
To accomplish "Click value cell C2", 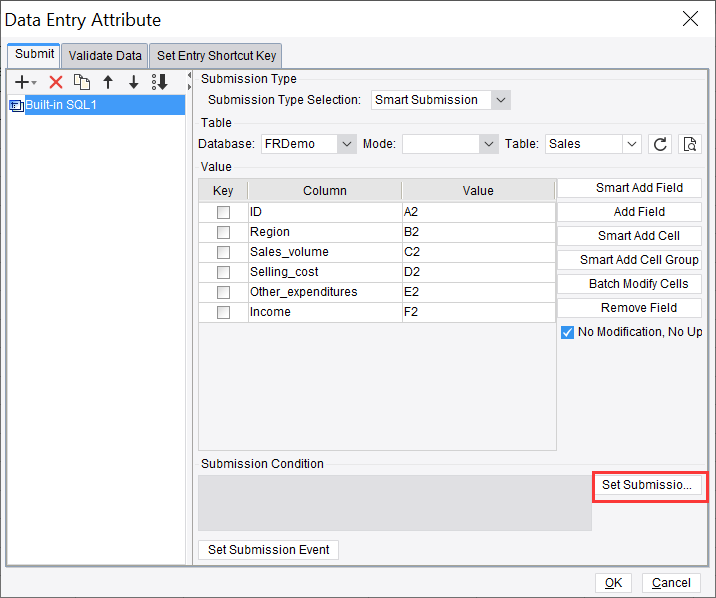I will tap(479, 252).
